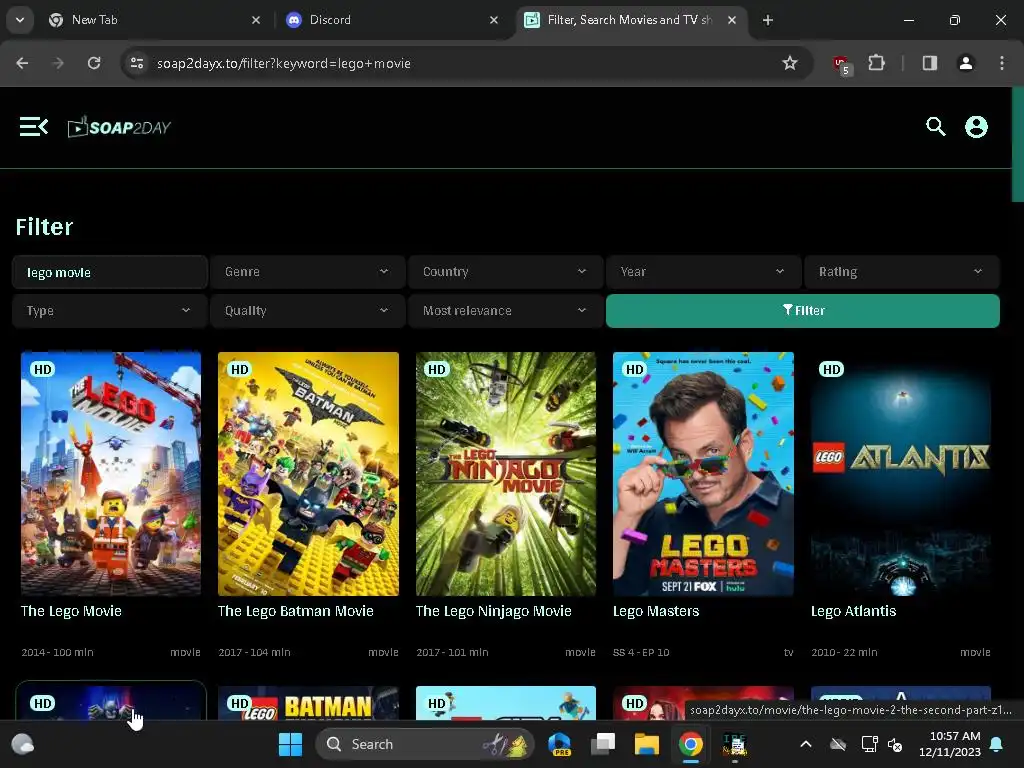Bookmark this page with the star icon
Screen dimensions: 1024x768
(x=790, y=63)
